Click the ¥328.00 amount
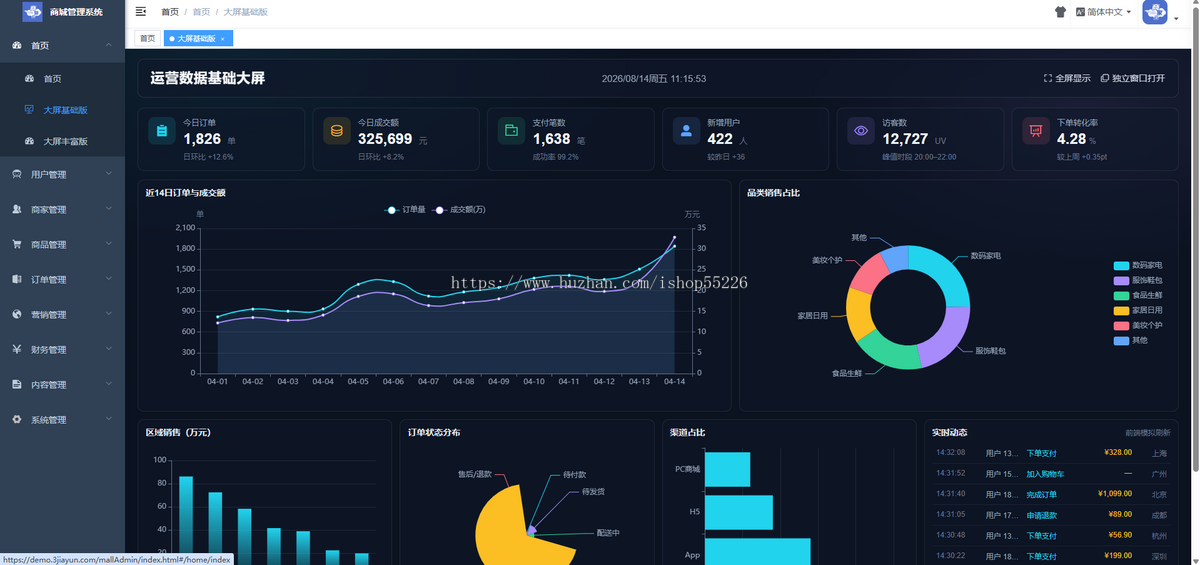The height and width of the screenshot is (565, 1200). click(x=1118, y=453)
